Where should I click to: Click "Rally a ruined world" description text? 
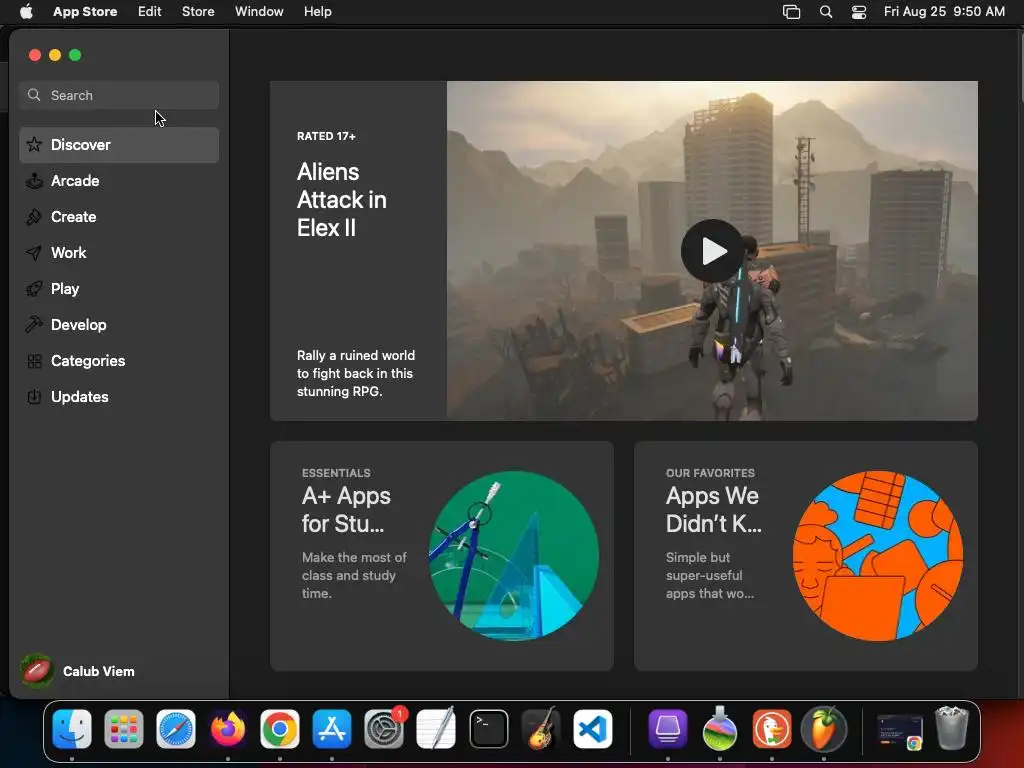(x=356, y=374)
